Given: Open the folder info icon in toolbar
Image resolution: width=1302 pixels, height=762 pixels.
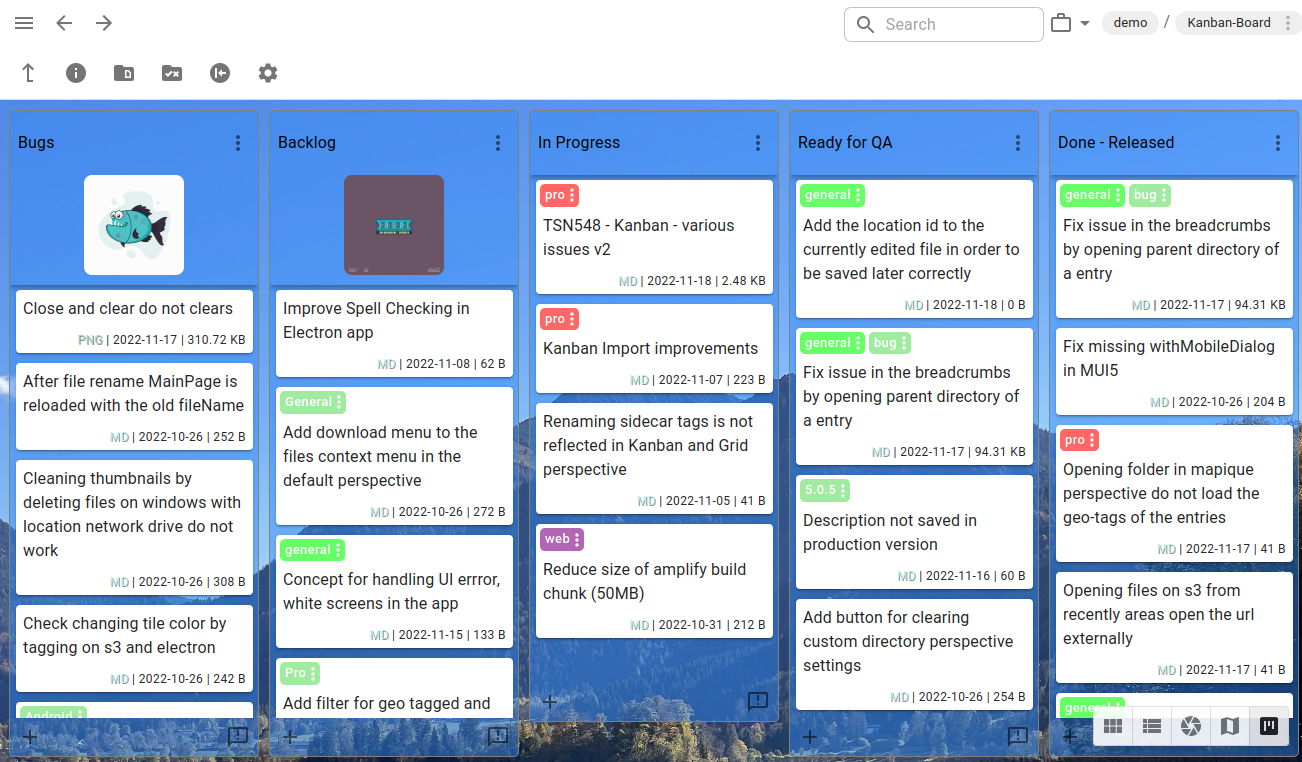Looking at the screenshot, I should coord(76,72).
